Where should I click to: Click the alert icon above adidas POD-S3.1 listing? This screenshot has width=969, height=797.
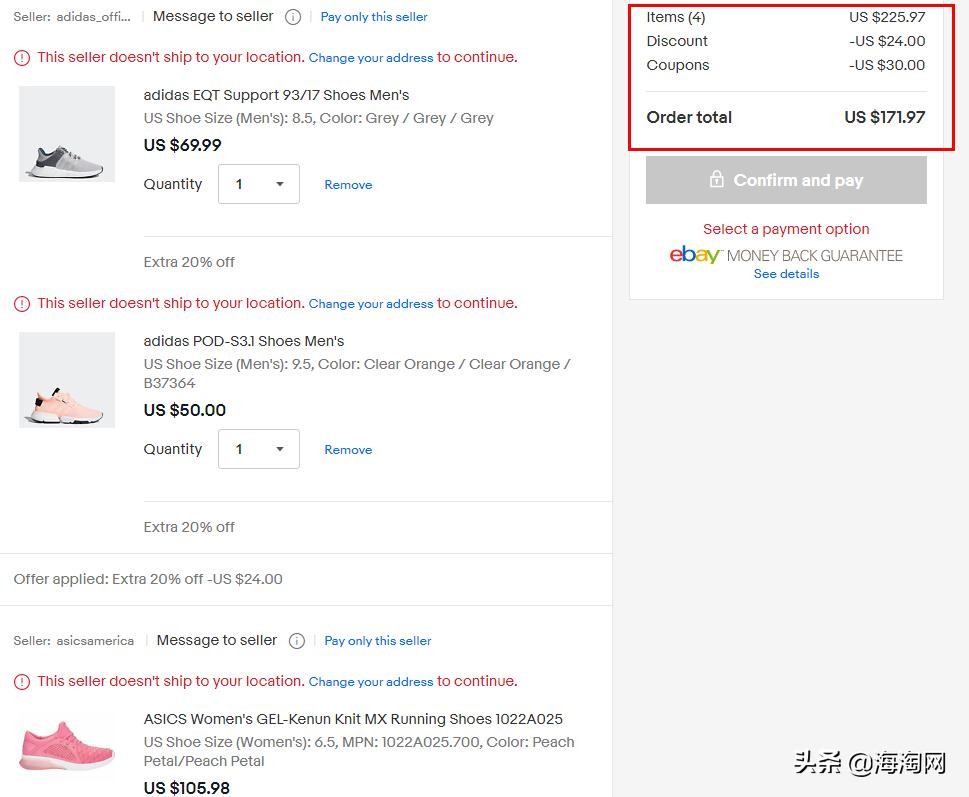click(x=21, y=303)
